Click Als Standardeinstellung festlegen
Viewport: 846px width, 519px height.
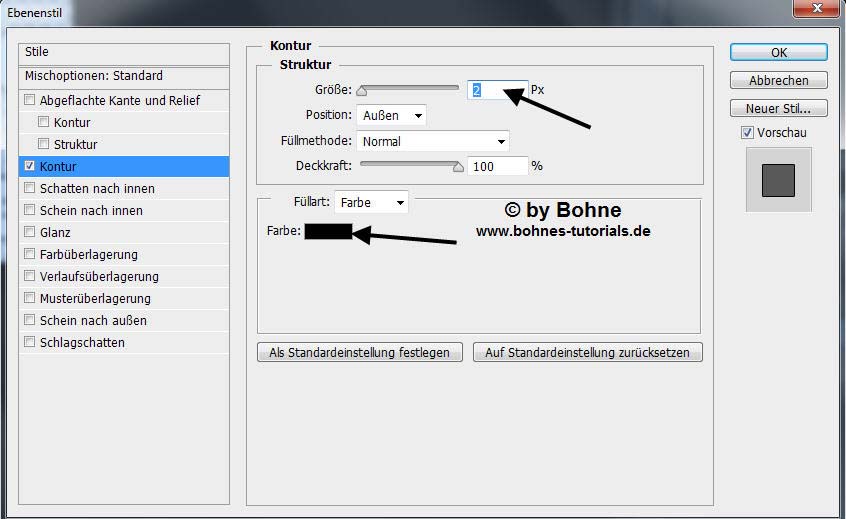(x=360, y=353)
